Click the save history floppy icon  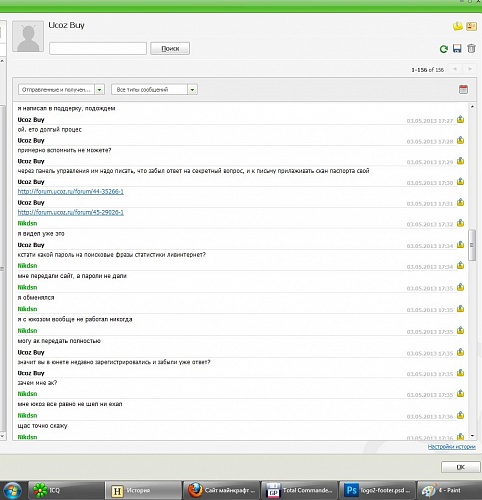coord(457,49)
